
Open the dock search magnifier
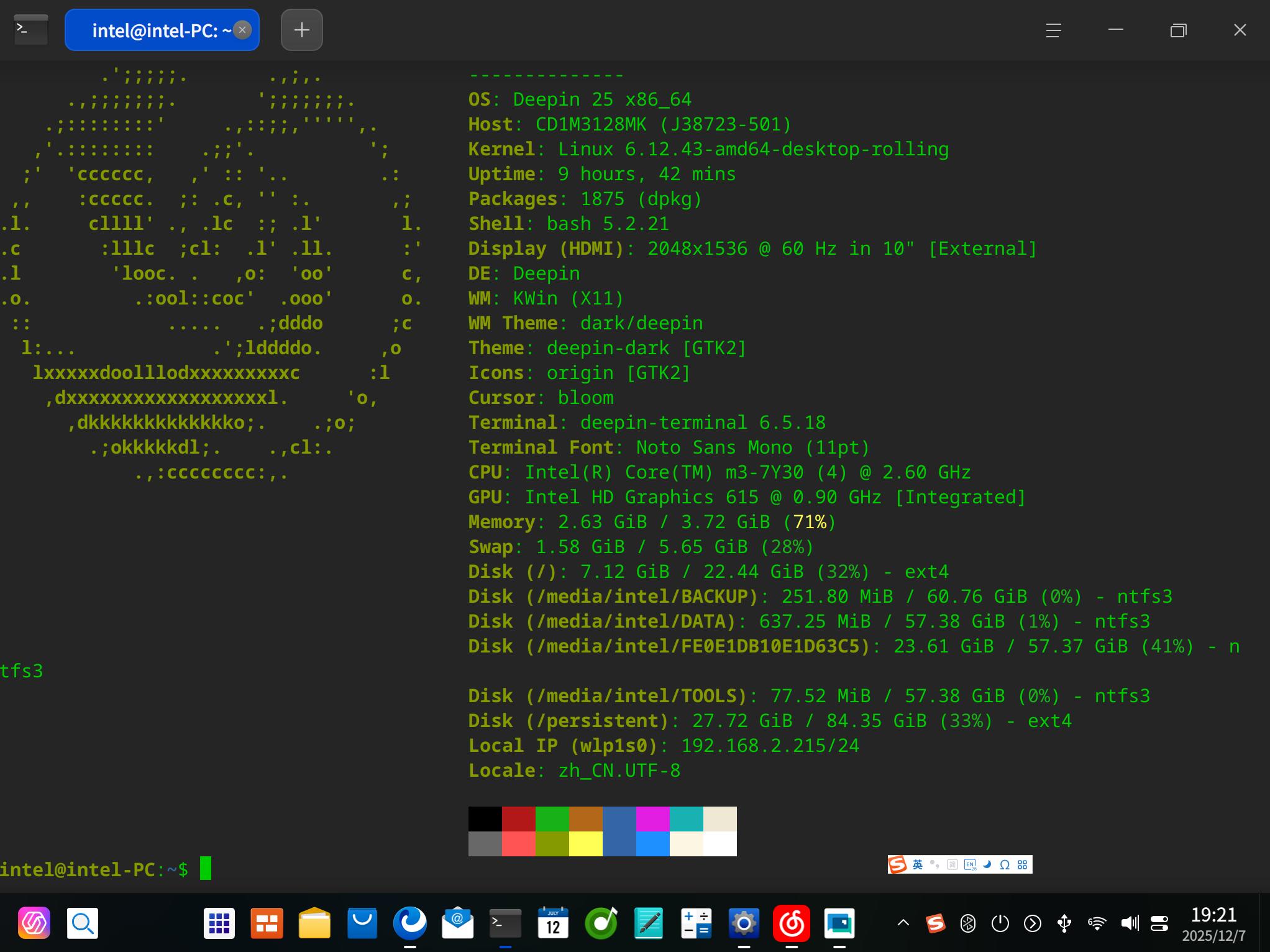pos(83,923)
